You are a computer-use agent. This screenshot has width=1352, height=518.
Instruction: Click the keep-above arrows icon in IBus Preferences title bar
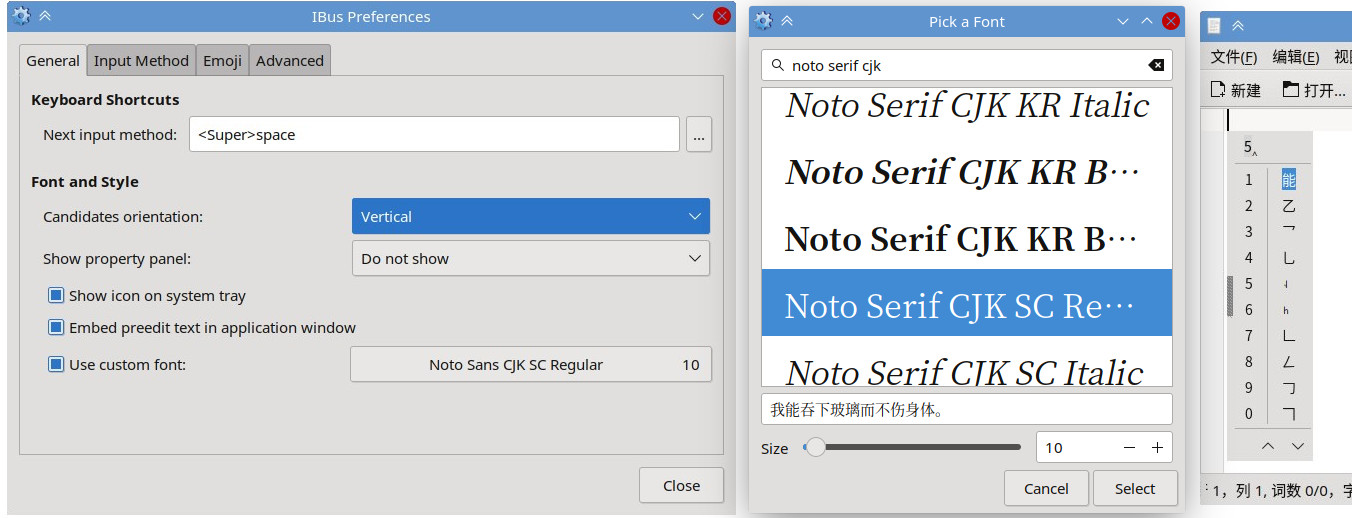click(x=45, y=16)
